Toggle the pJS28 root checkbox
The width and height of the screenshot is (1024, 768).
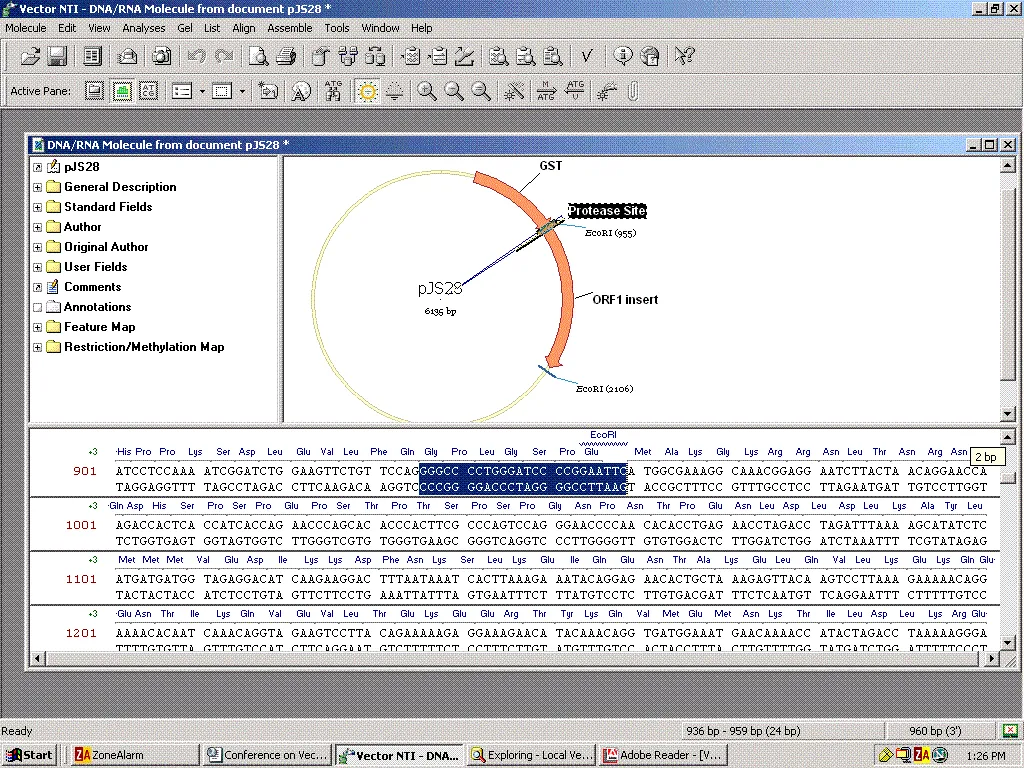point(37,166)
